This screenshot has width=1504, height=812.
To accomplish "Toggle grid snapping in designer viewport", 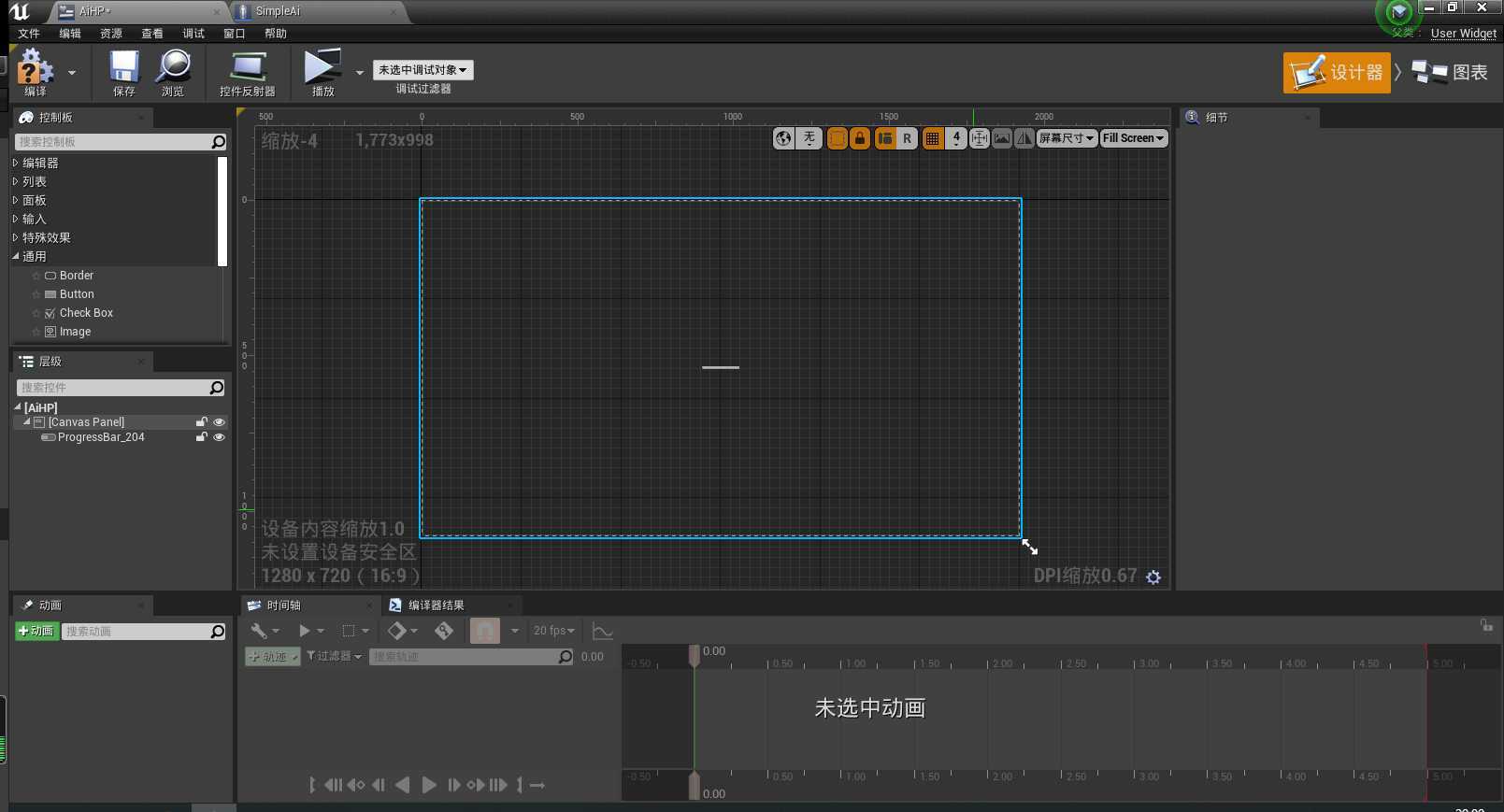I will pos(932,138).
